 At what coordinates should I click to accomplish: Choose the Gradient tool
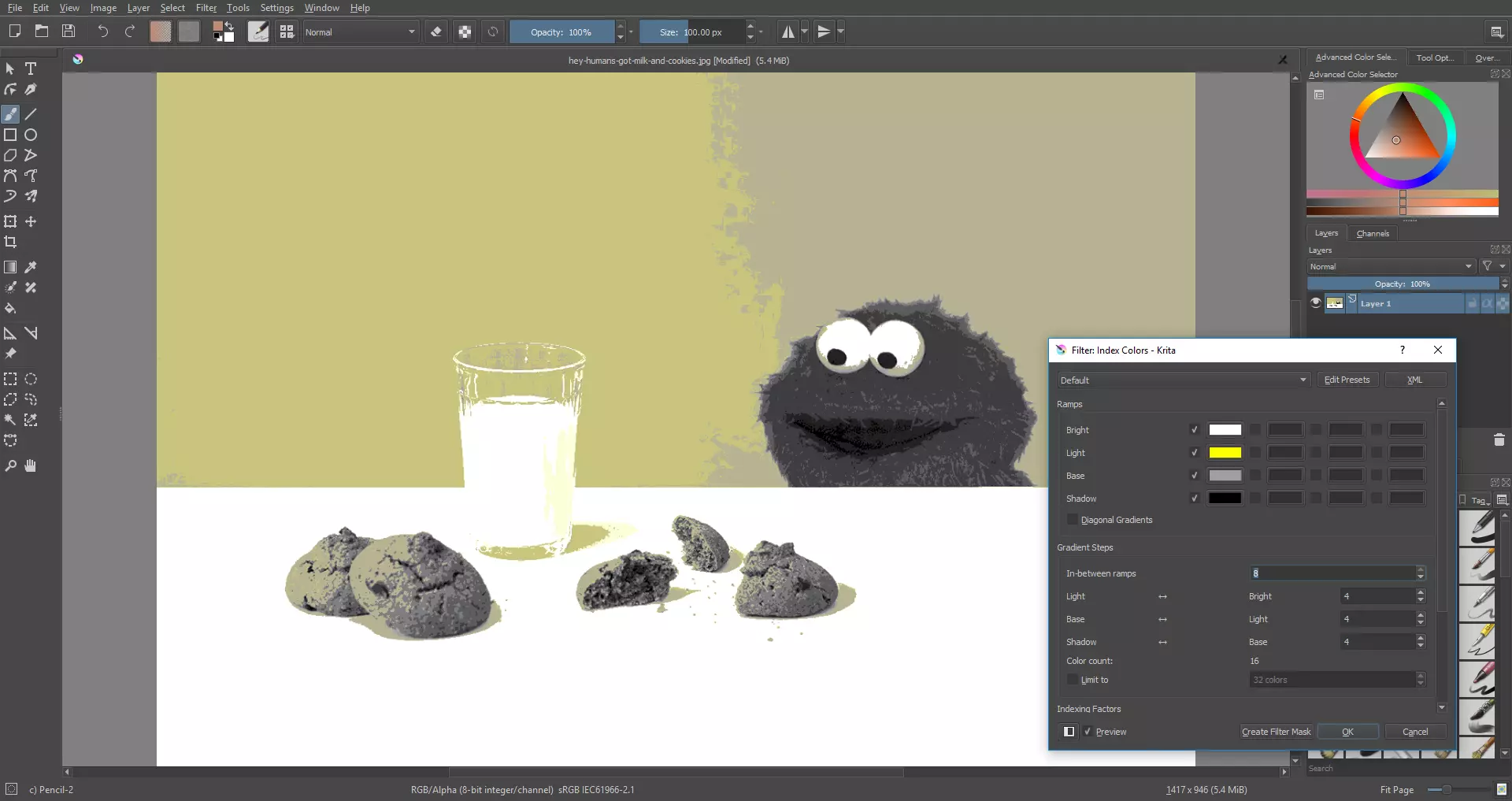10,267
